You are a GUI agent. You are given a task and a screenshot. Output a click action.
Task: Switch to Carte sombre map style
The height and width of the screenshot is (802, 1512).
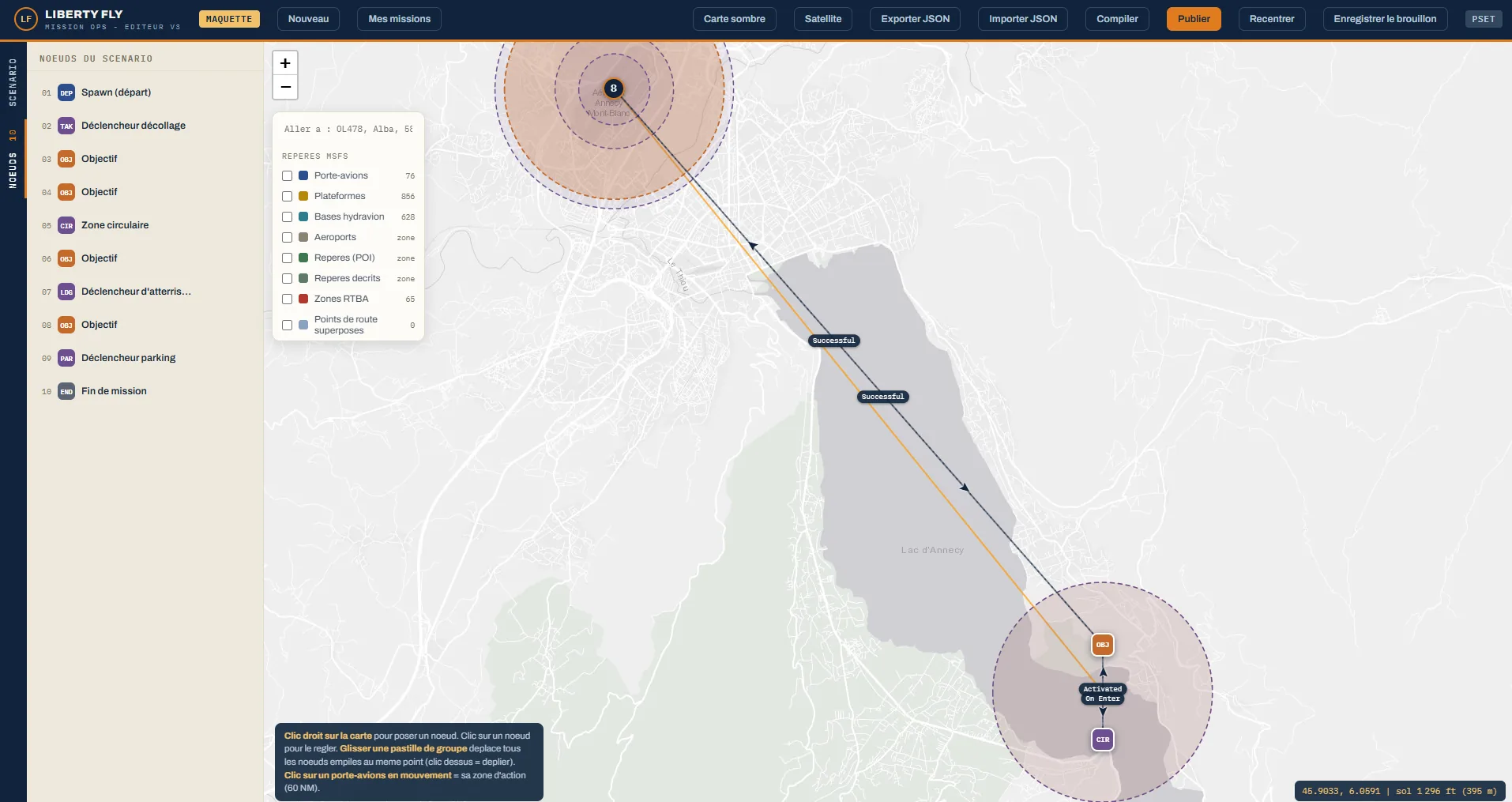[734, 19]
